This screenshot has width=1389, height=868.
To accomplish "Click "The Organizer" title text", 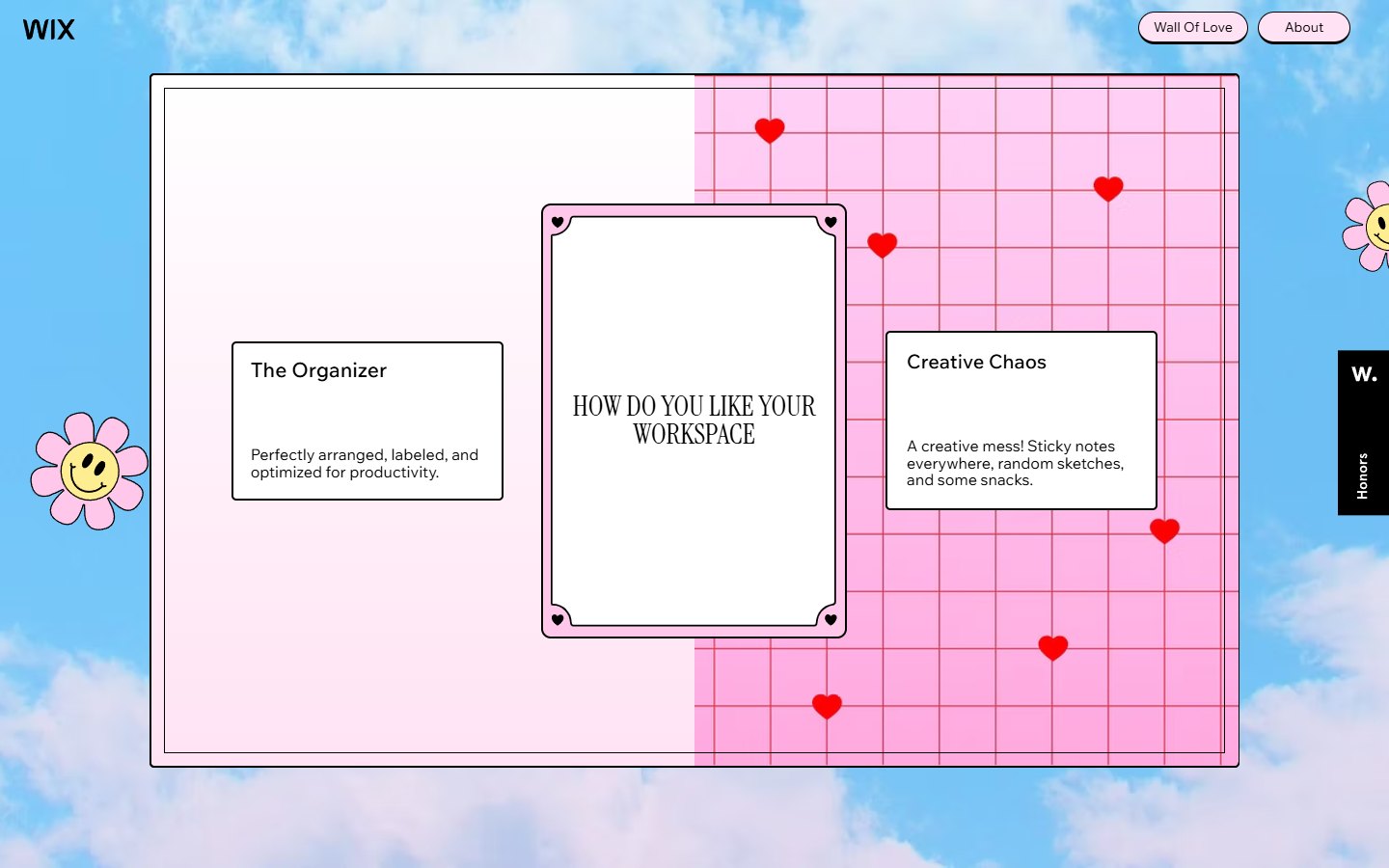I will coord(318,370).
